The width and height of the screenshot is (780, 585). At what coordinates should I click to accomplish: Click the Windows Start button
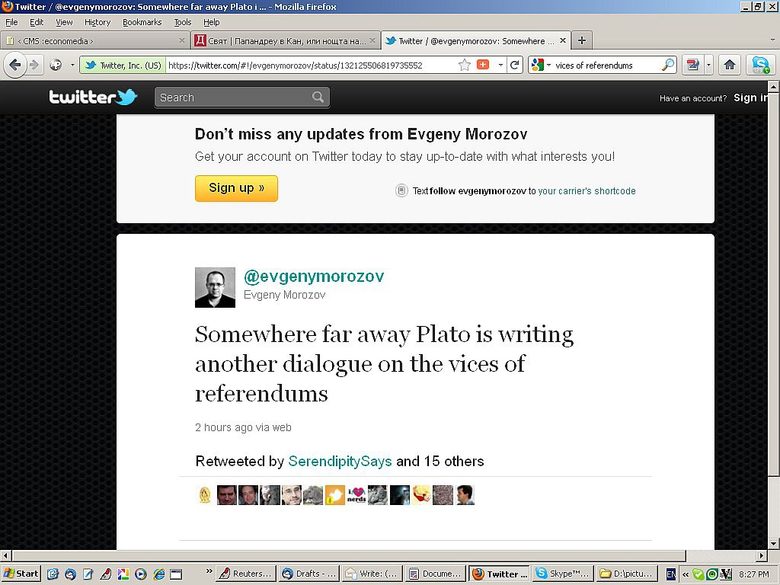pyautogui.click(x=20, y=574)
